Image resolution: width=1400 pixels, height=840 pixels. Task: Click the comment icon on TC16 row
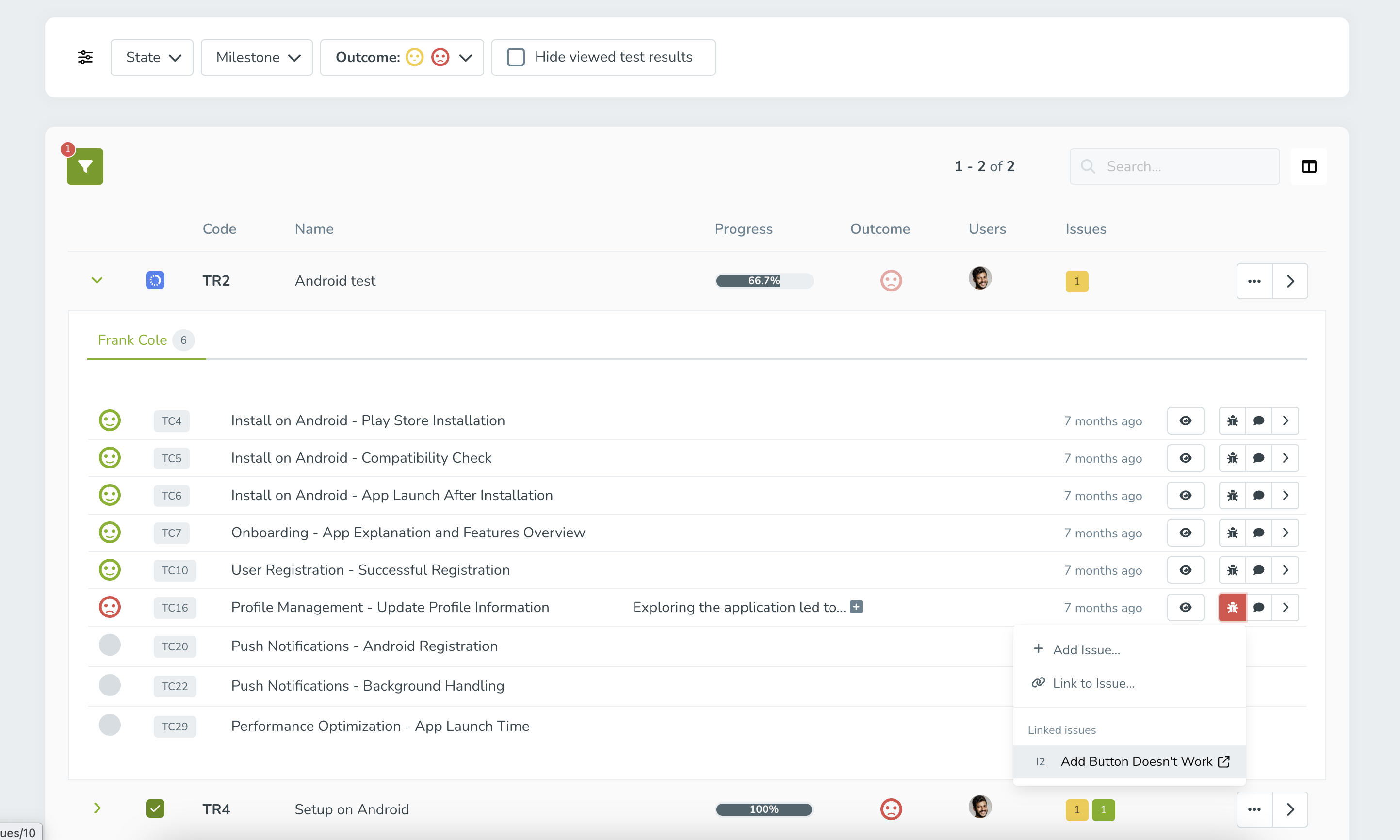1258,607
